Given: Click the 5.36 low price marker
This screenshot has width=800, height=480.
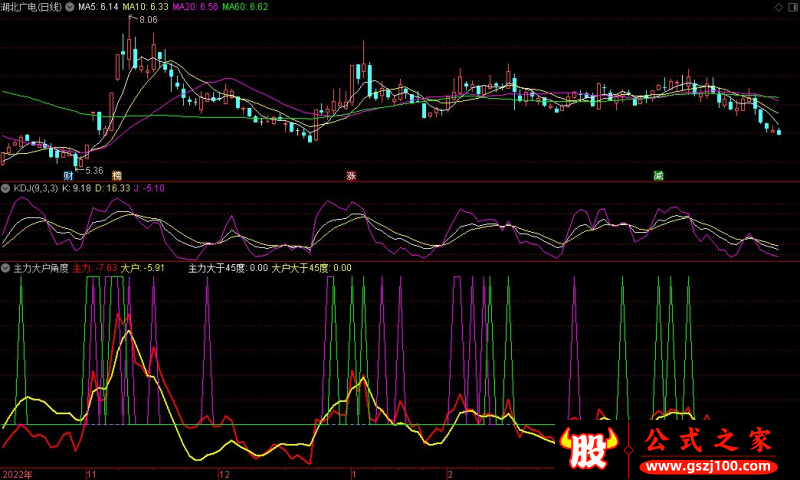Looking at the screenshot, I should [x=92, y=170].
